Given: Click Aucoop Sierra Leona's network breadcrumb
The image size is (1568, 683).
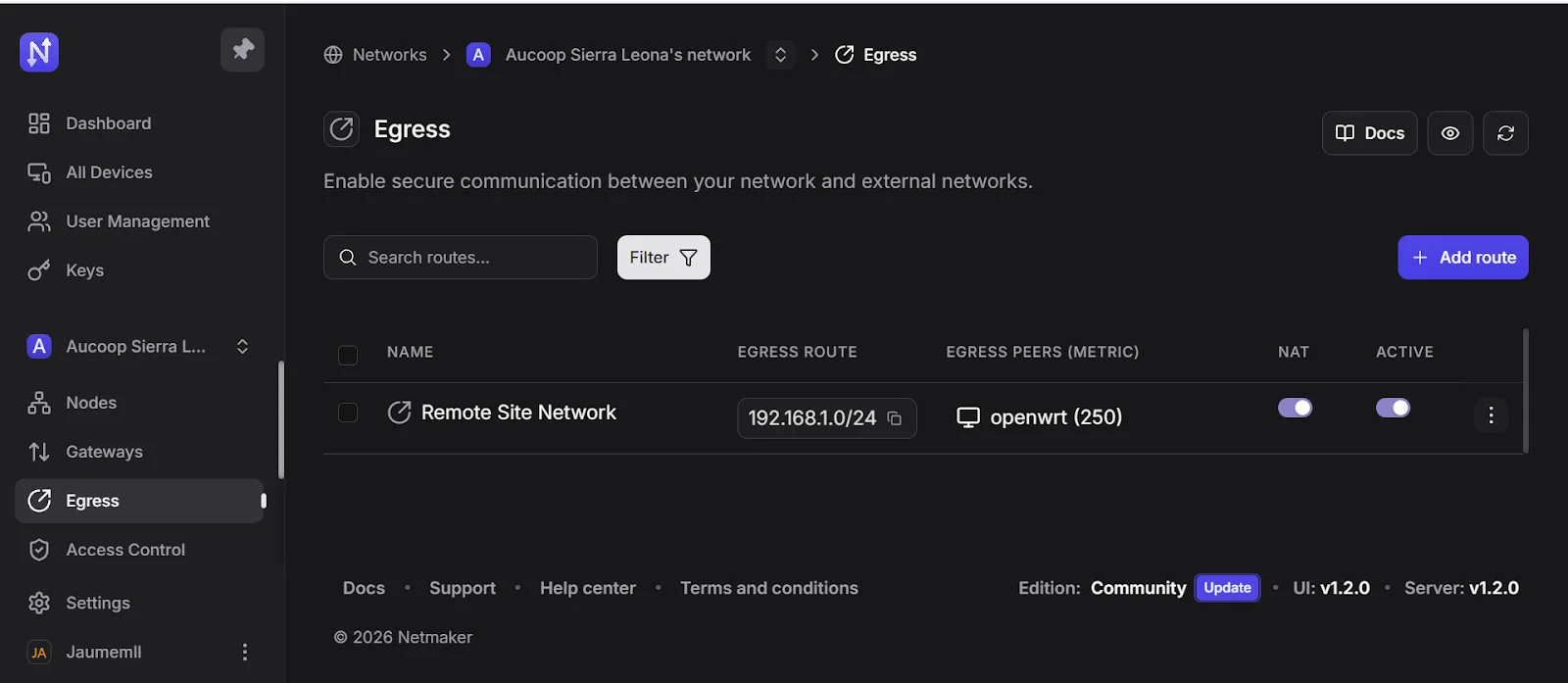Looking at the screenshot, I should (x=628, y=55).
